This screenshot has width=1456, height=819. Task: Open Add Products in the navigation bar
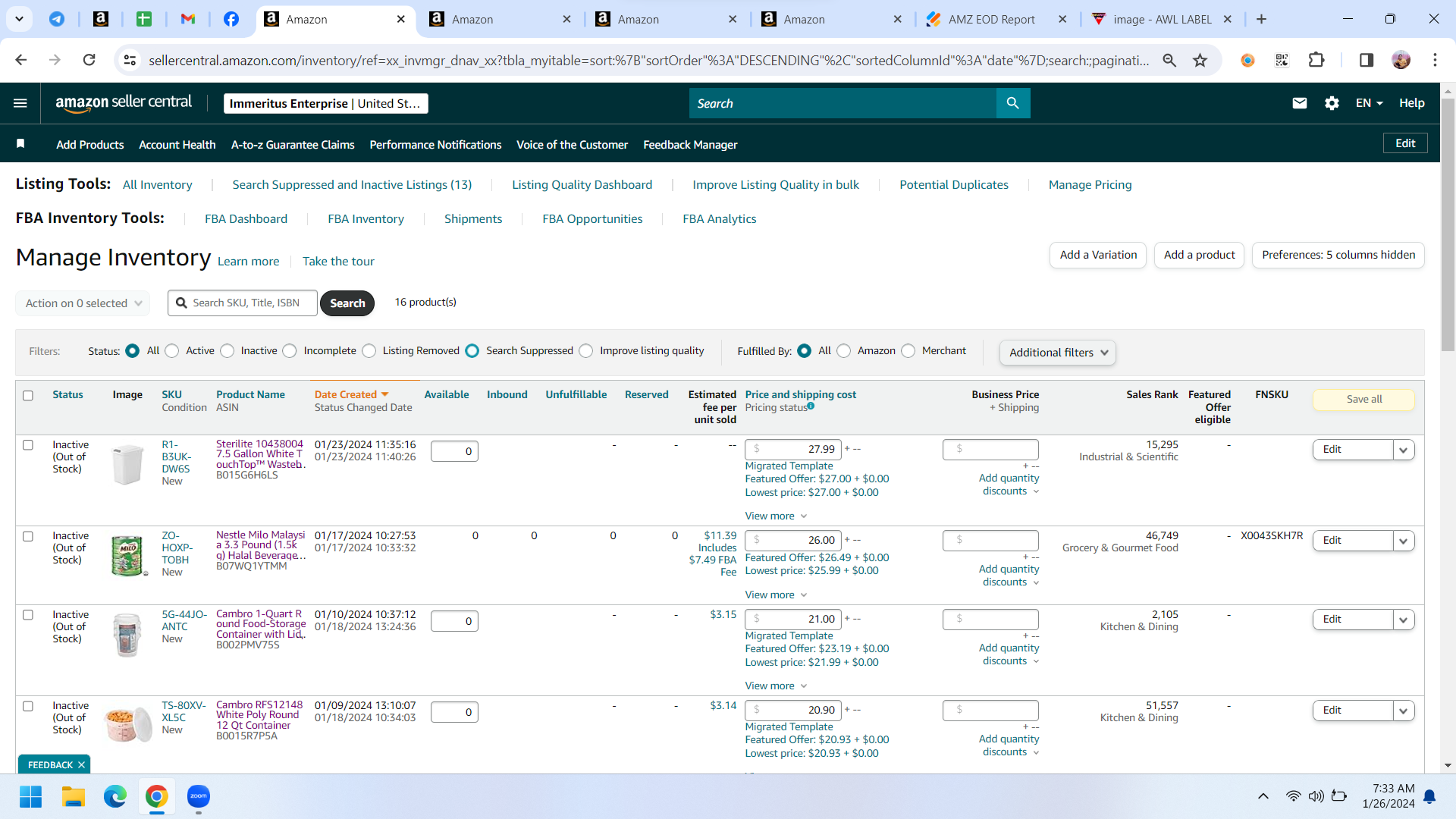coord(89,145)
